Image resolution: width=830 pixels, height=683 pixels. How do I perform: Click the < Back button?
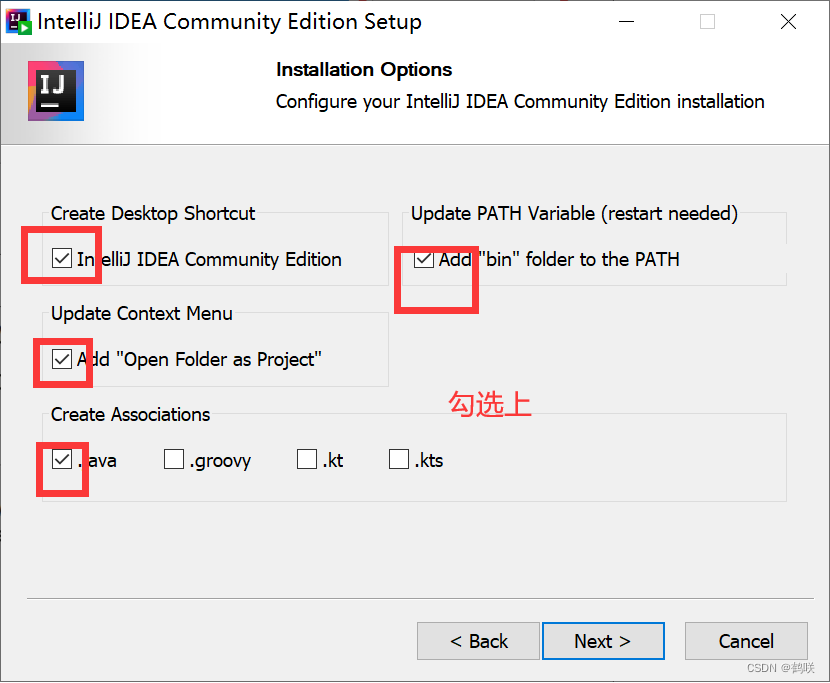click(x=478, y=641)
